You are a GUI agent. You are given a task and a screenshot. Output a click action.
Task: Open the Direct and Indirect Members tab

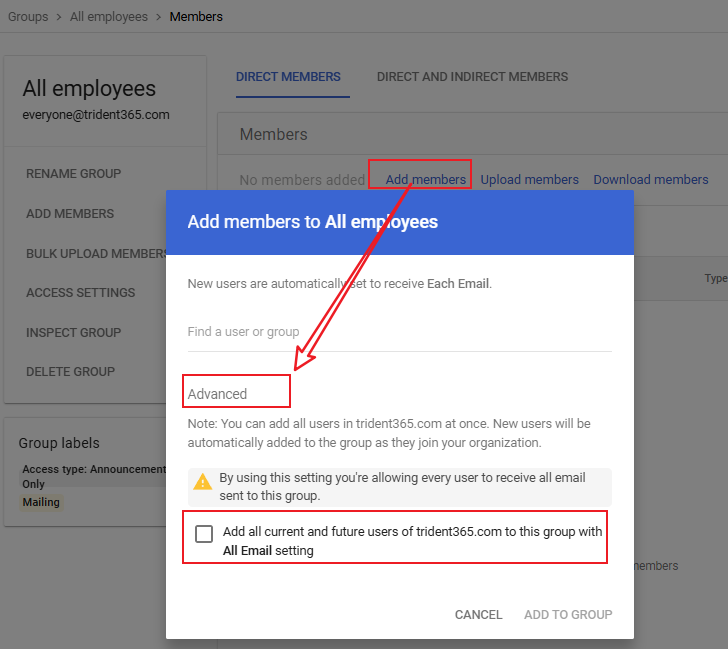472,76
